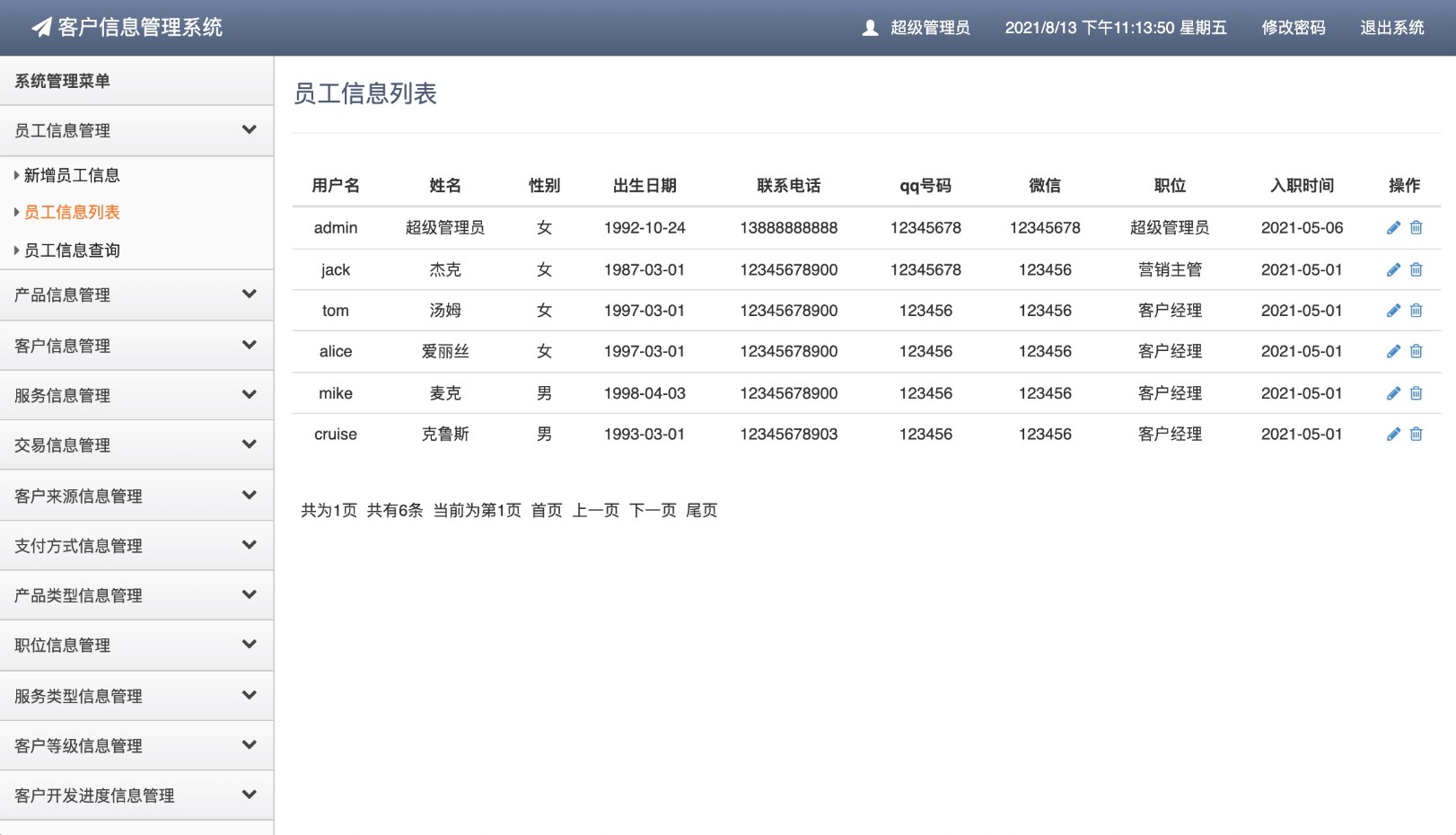Select the admin username cell
The height and width of the screenshot is (835, 1456).
336,228
